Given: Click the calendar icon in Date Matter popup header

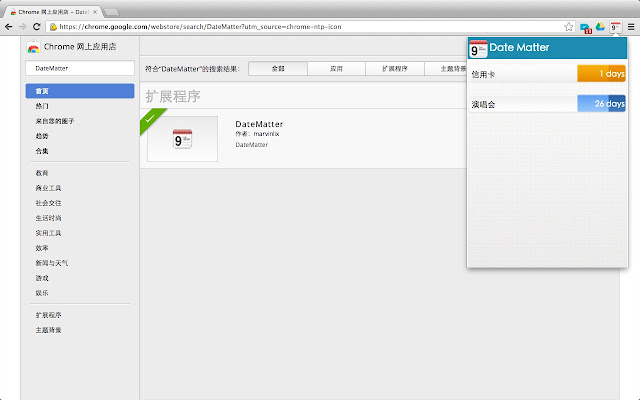Looking at the screenshot, I should click(478, 49).
